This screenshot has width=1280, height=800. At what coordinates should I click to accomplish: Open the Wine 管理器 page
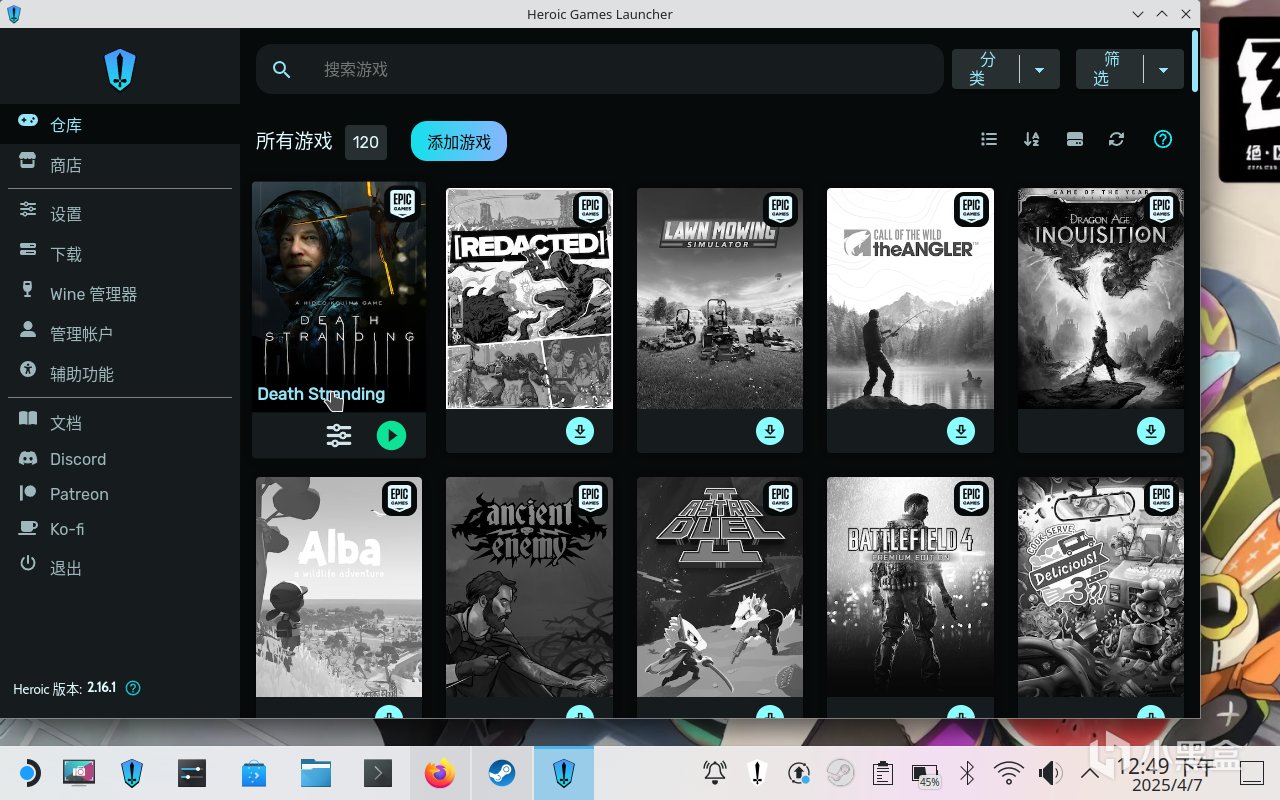pyautogui.click(x=120, y=294)
